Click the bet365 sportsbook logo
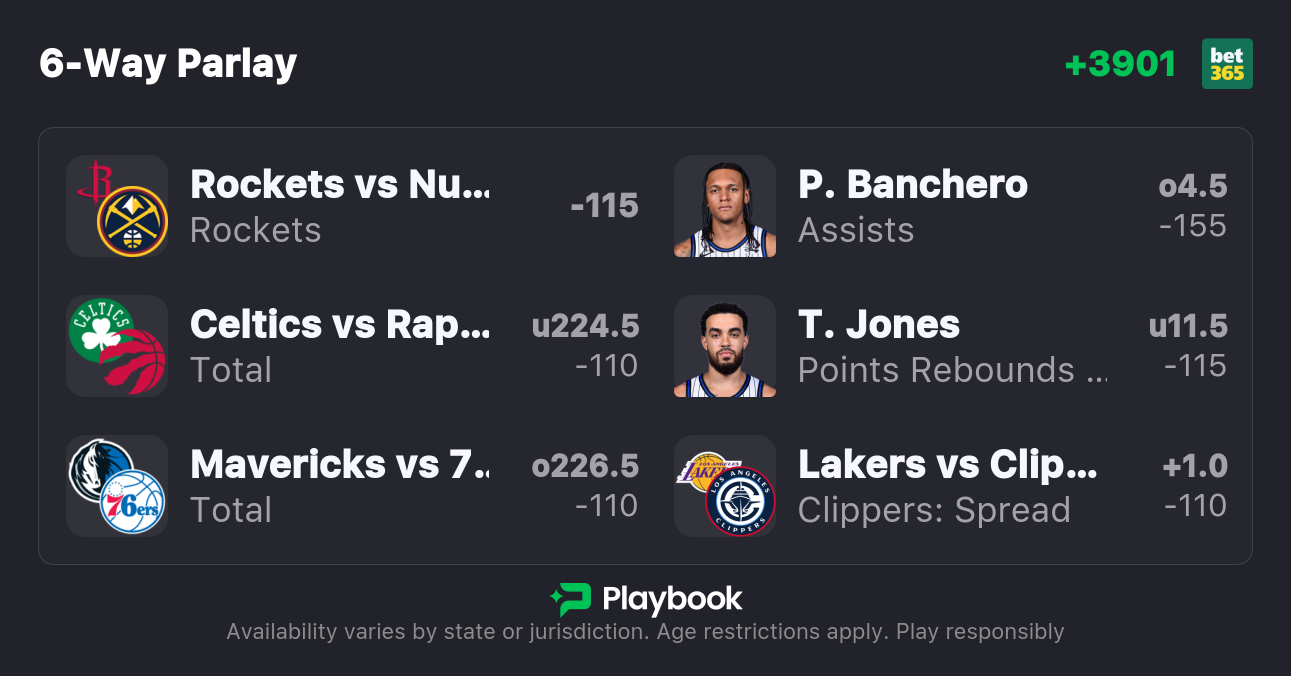The width and height of the screenshot is (1291, 676). point(1227,64)
